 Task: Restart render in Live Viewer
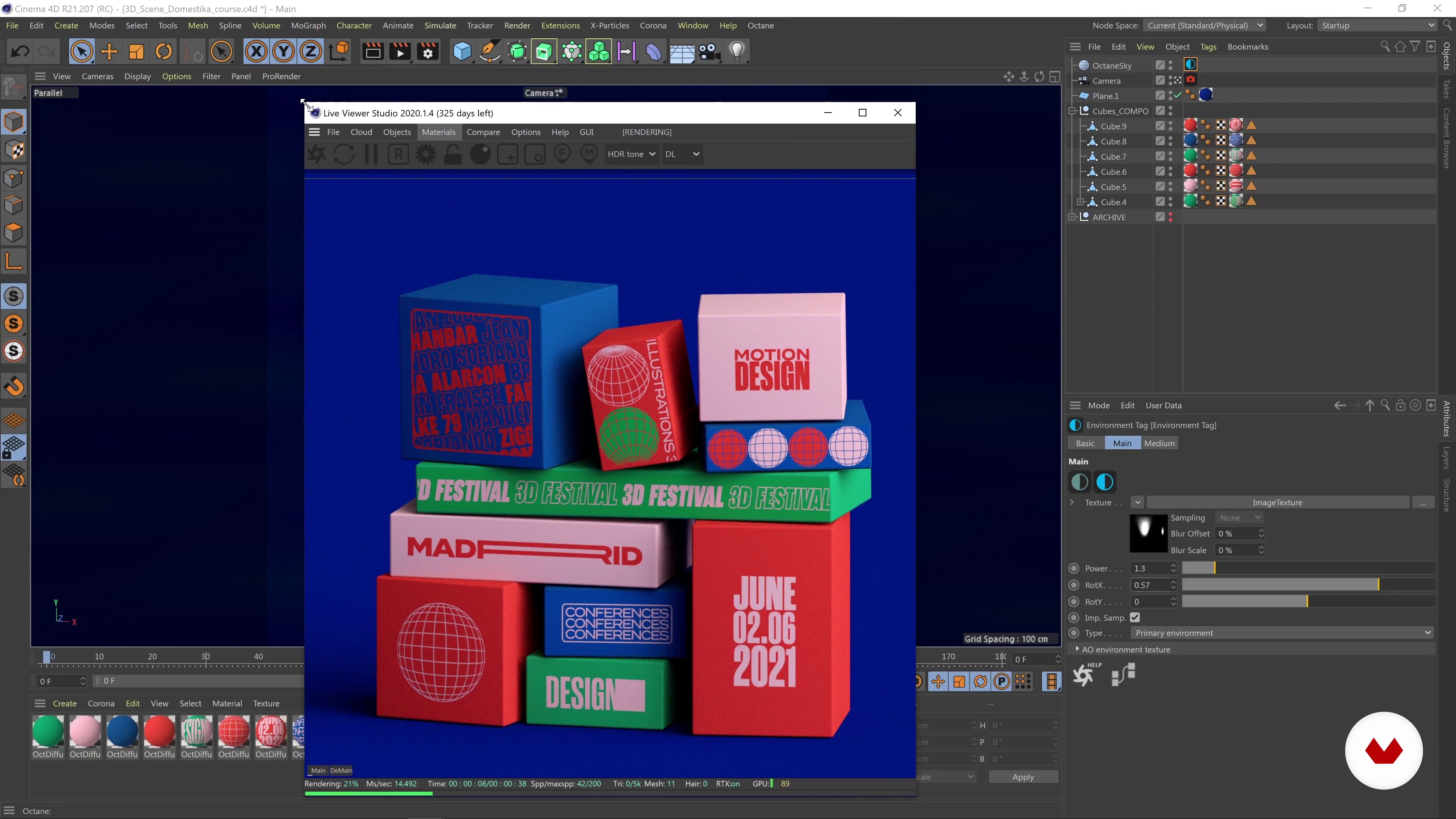[x=344, y=154]
